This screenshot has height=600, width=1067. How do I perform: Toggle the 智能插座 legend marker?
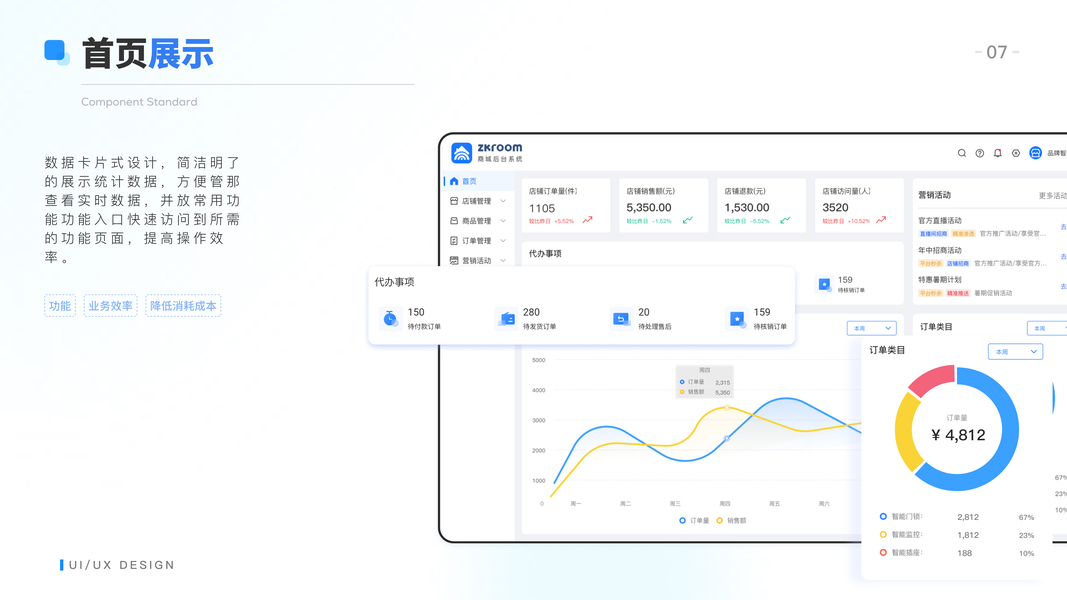pyautogui.click(x=883, y=553)
